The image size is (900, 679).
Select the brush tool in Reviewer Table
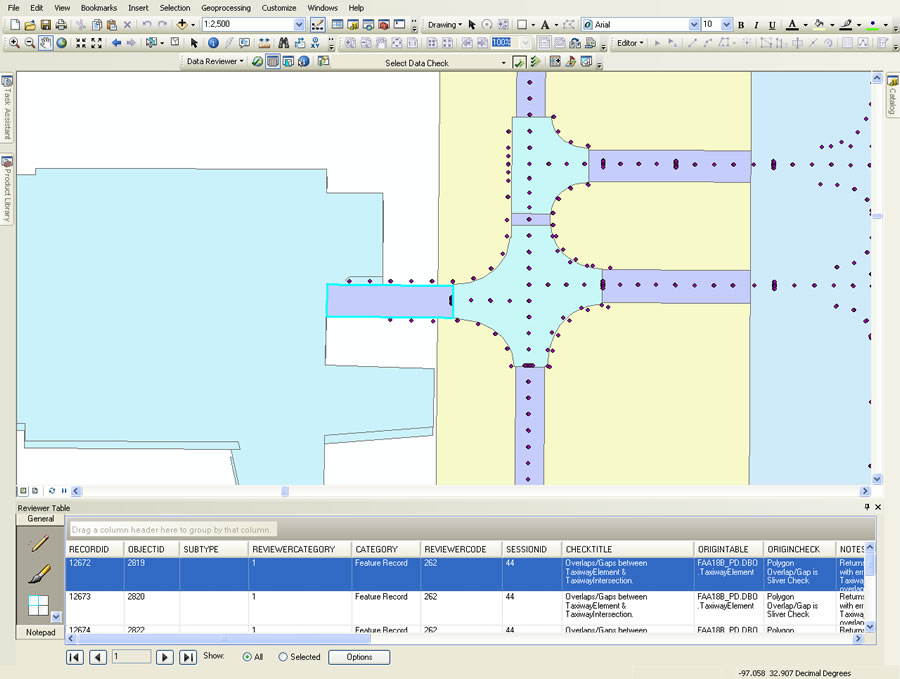(39, 573)
